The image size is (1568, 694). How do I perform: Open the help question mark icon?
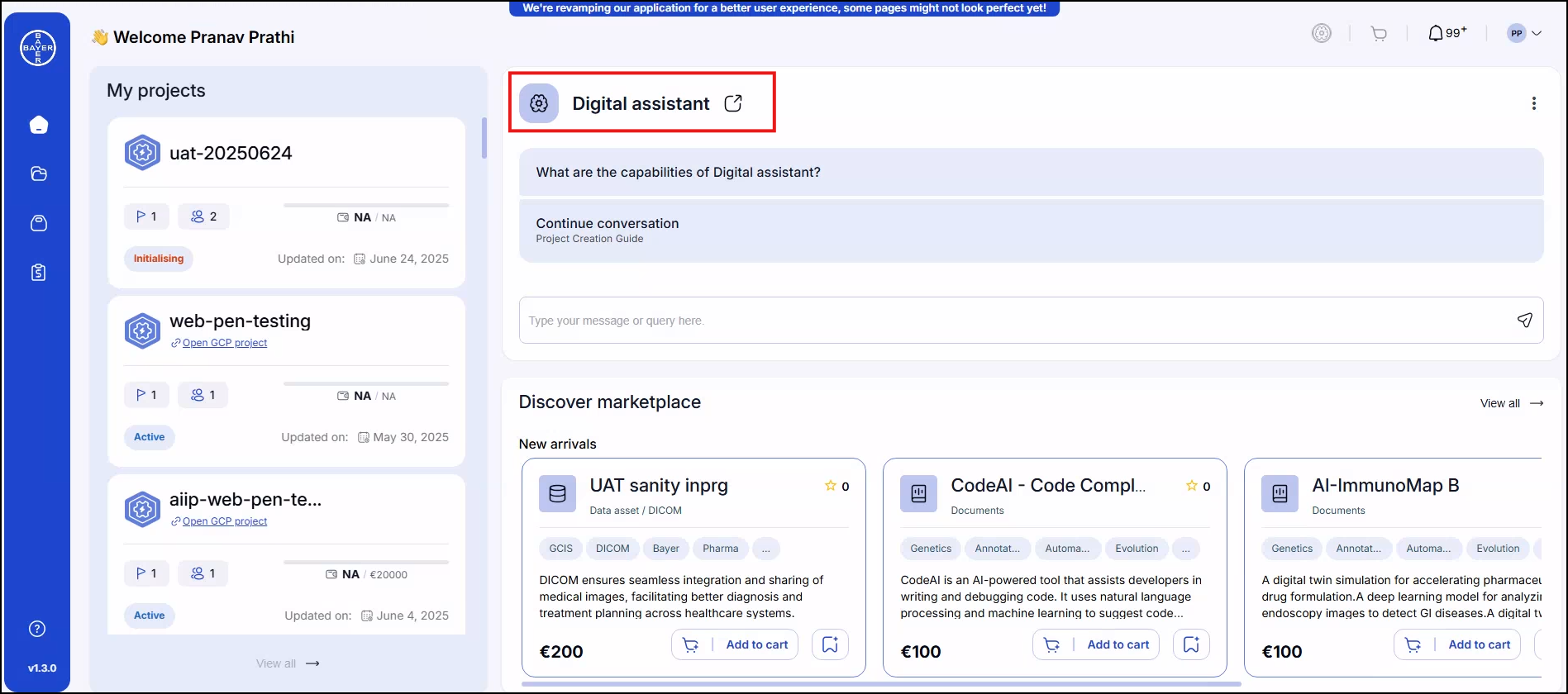(x=37, y=629)
